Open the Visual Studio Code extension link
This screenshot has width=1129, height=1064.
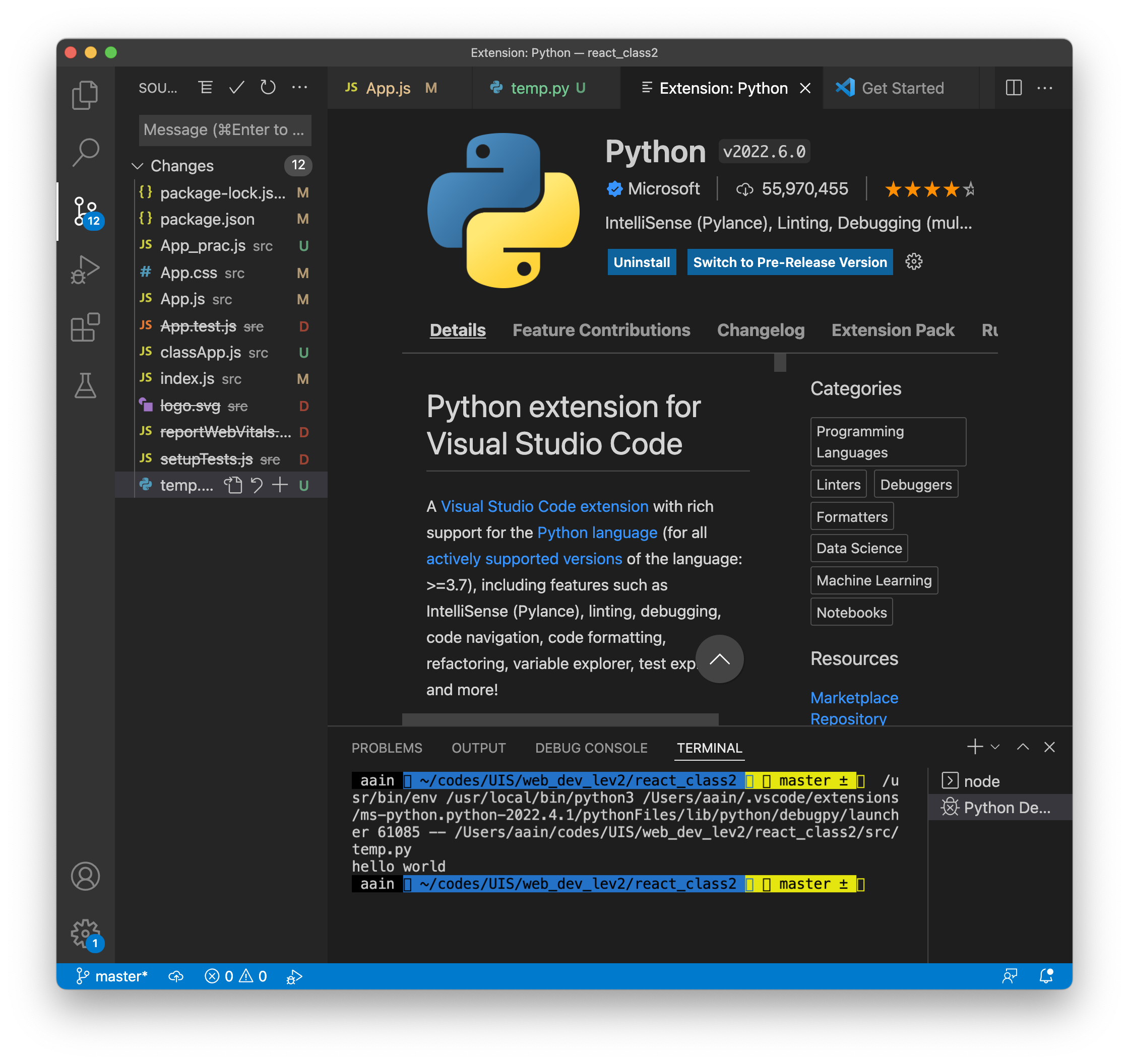tap(544, 506)
